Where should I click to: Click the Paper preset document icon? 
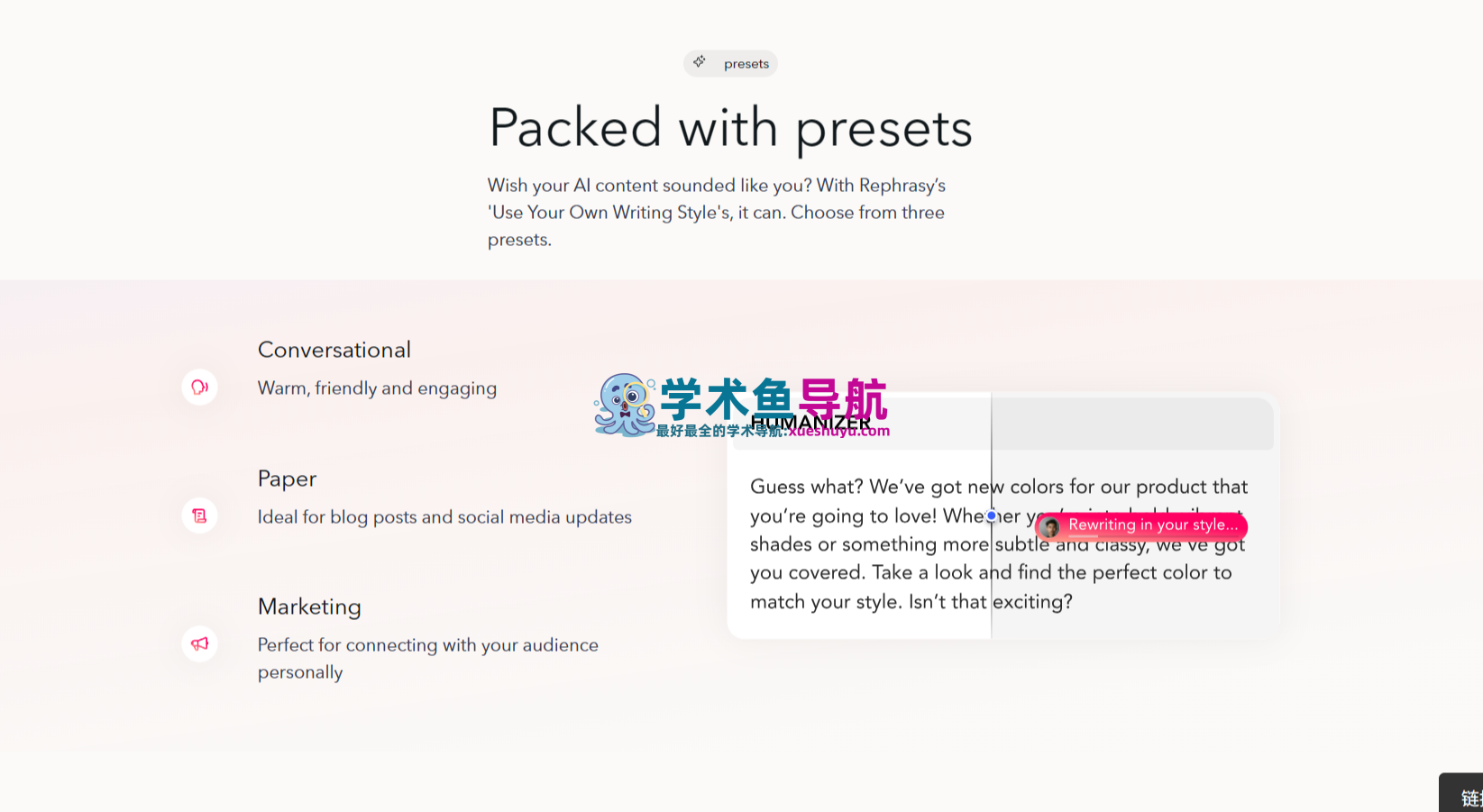click(x=199, y=515)
